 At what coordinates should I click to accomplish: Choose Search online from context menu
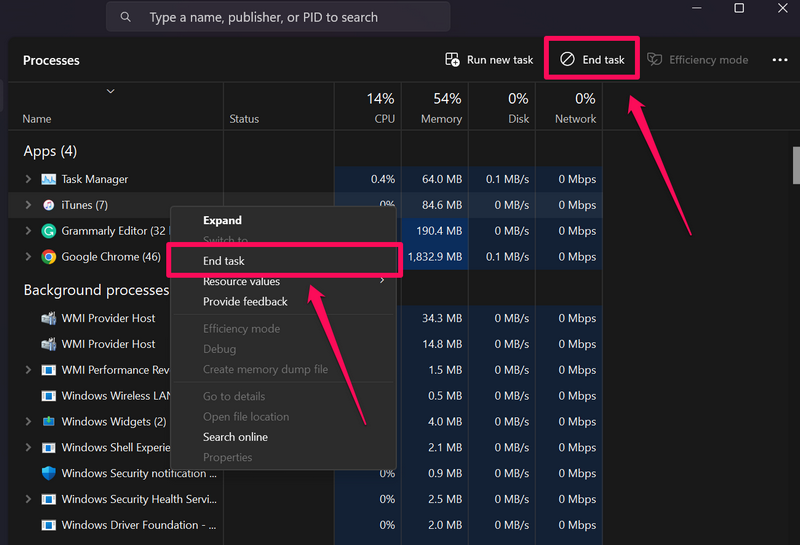click(235, 437)
